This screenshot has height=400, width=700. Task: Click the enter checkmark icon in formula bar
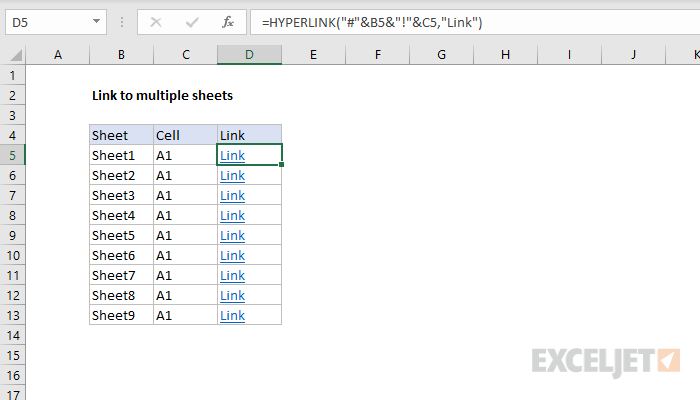coord(191,21)
